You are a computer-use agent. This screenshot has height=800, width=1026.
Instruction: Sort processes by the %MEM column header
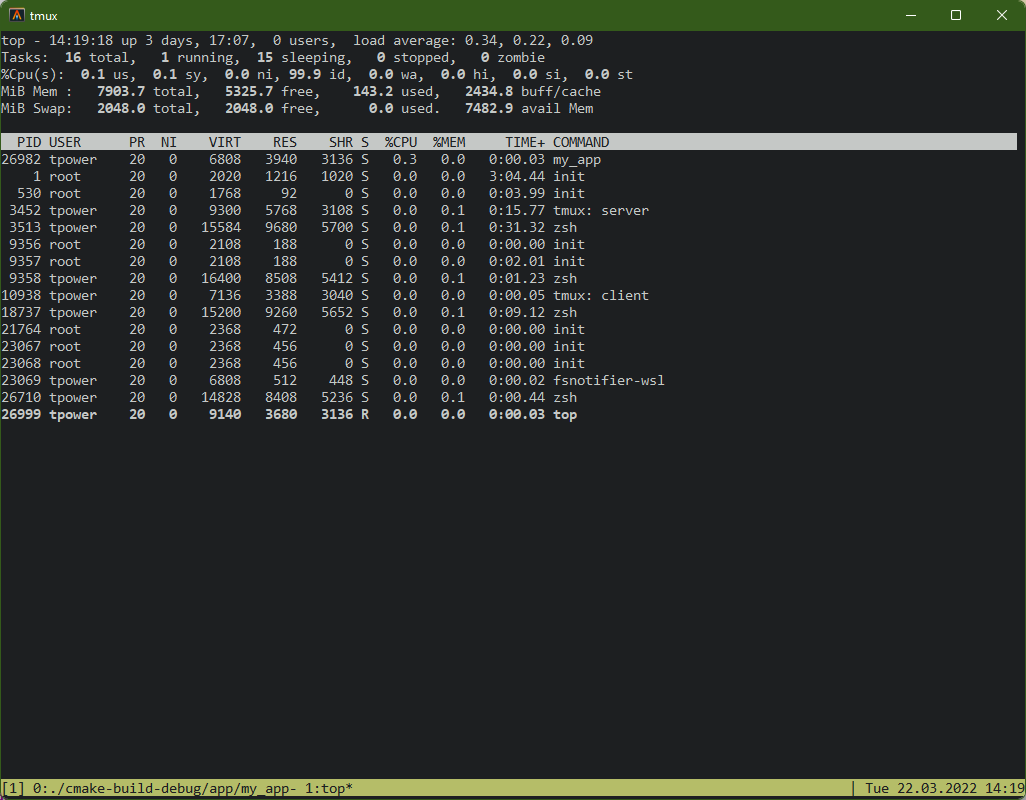[x=448, y=141]
